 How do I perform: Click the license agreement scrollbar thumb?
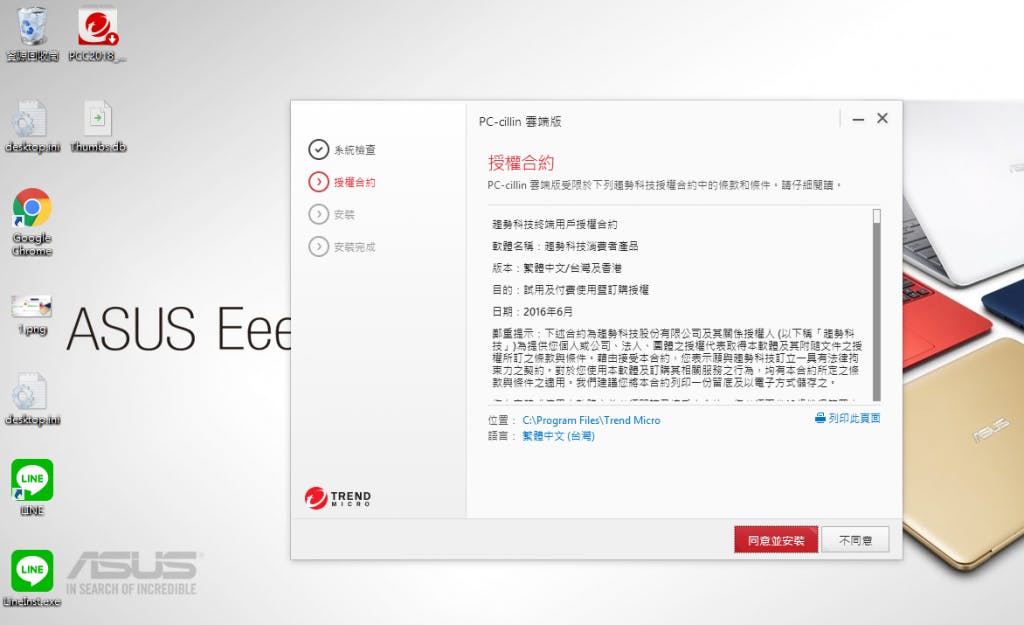[x=876, y=216]
